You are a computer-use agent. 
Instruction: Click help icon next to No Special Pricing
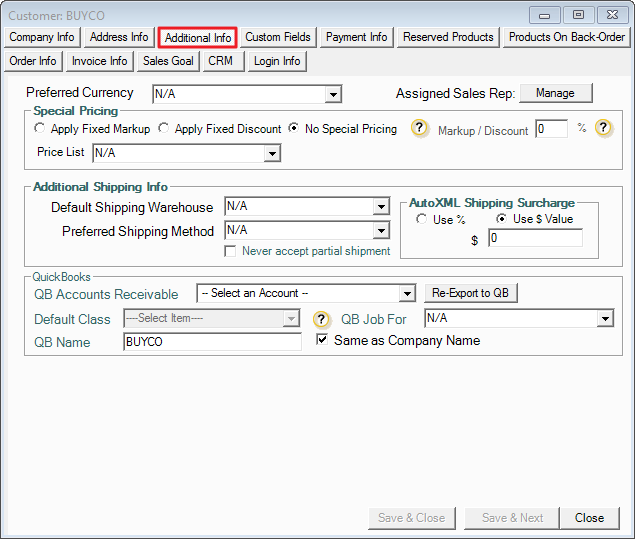(420, 129)
